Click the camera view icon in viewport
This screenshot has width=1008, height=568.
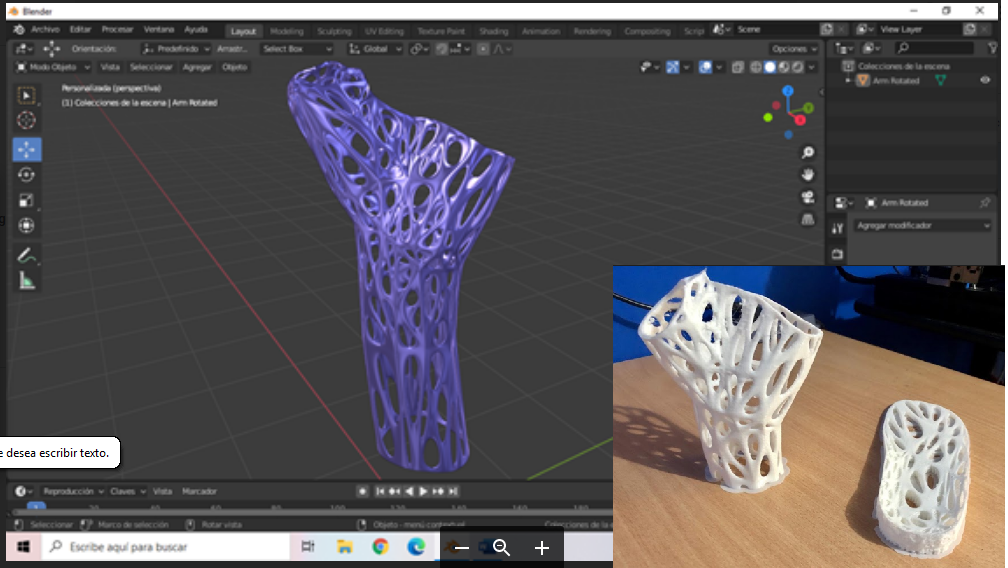pyautogui.click(x=808, y=197)
